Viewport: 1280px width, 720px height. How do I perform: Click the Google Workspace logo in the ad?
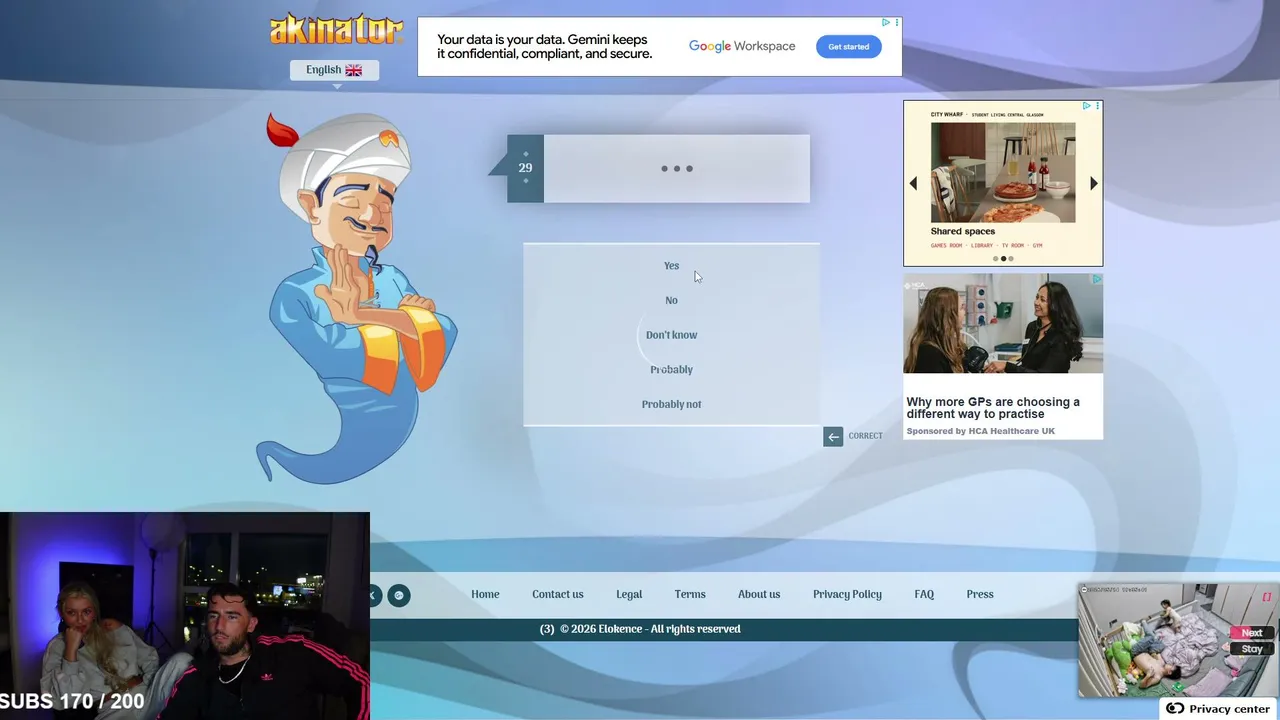[742, 47]
